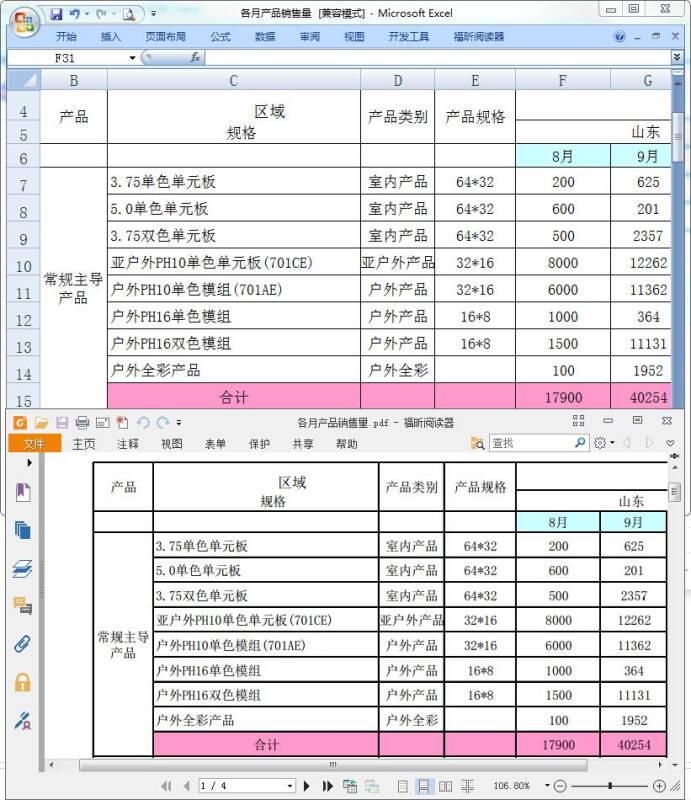Viewport: 691px width, 800px height.
Task: Open Excel help question mark icon
Action: 620,36
